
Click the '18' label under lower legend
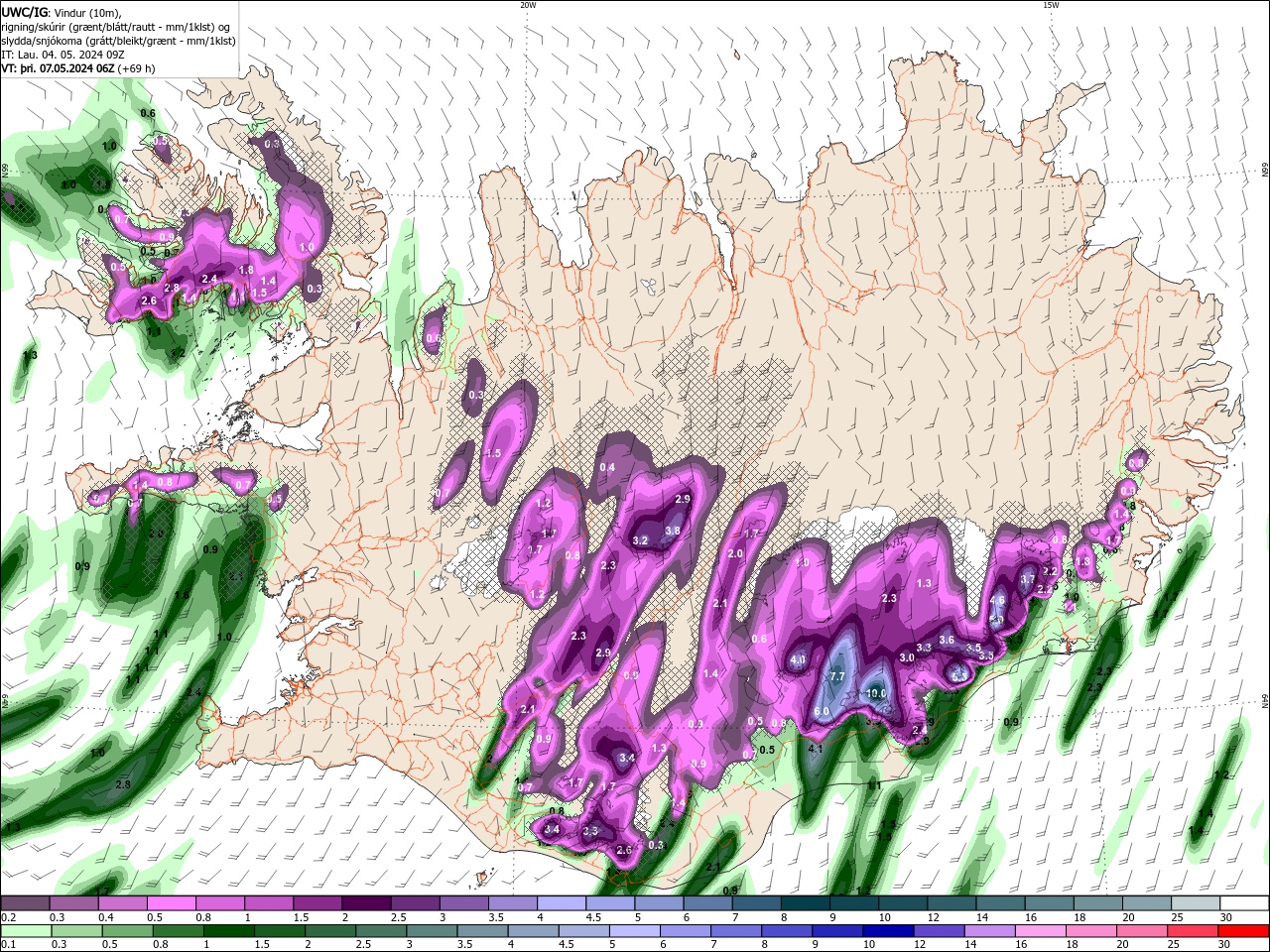pyautogui.click(x=1072, y=945)
